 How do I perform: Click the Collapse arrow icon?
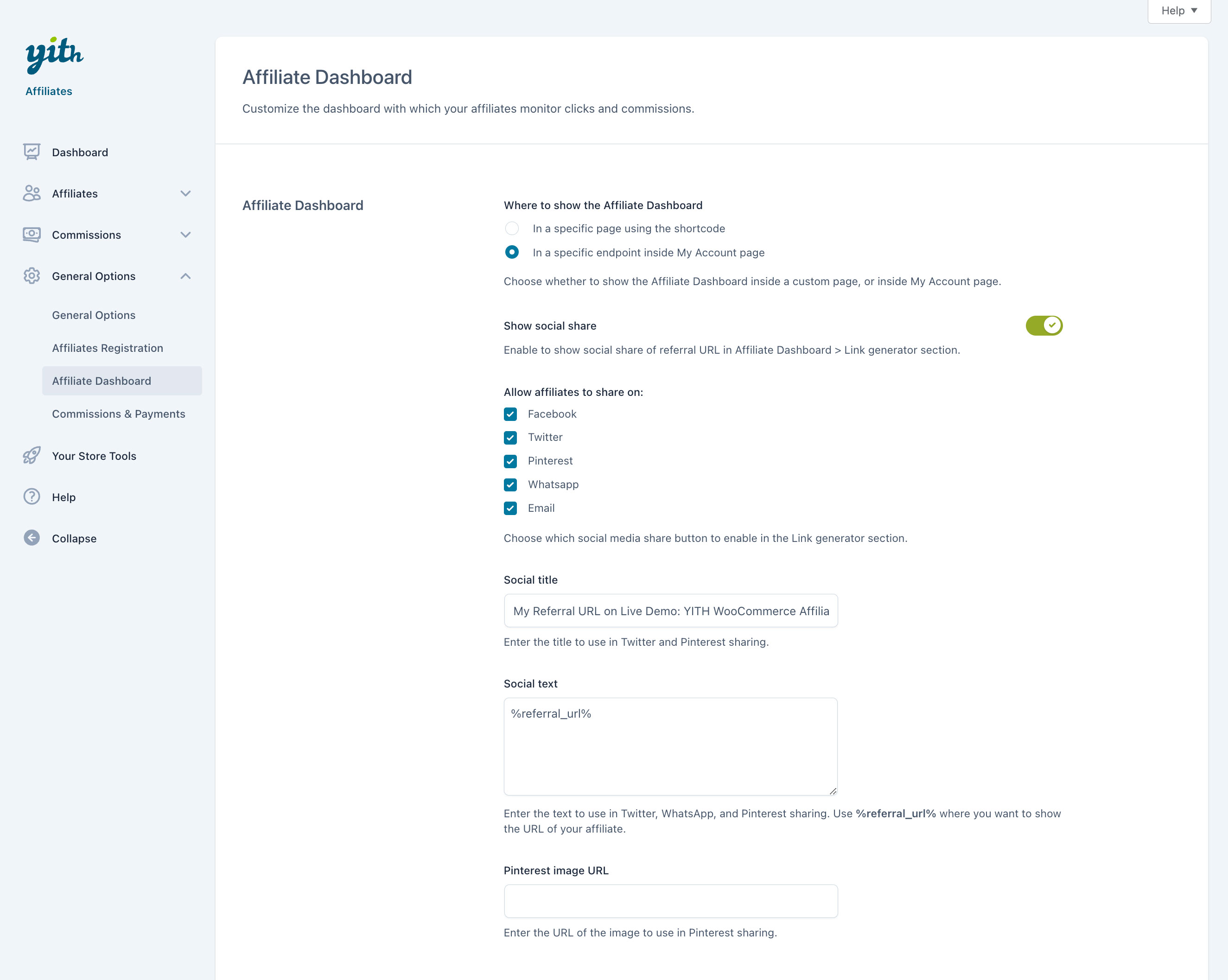(x=32, y=538)
